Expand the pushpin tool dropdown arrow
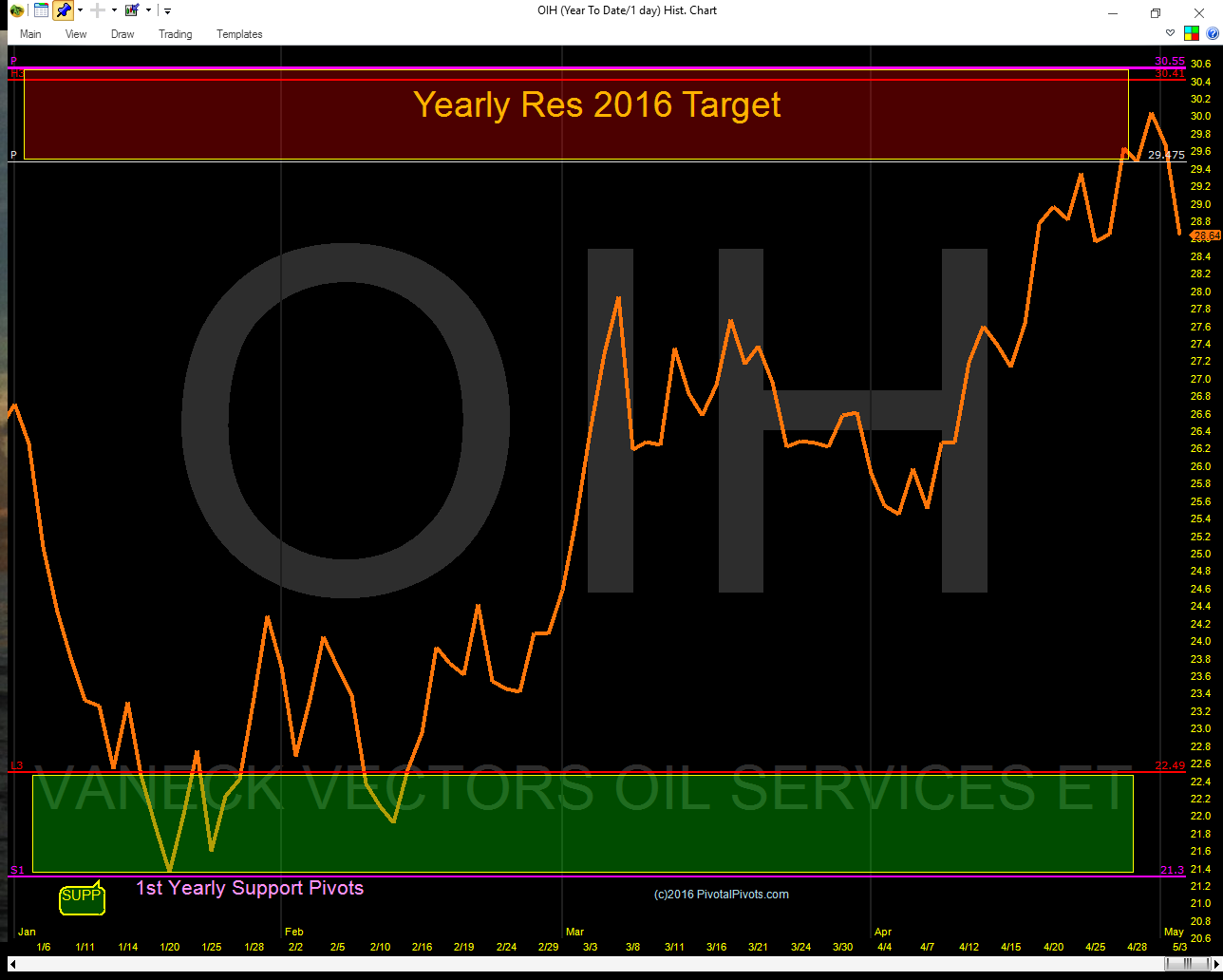The width and height of the screenshot is (1223, 980). coord(81,11)
